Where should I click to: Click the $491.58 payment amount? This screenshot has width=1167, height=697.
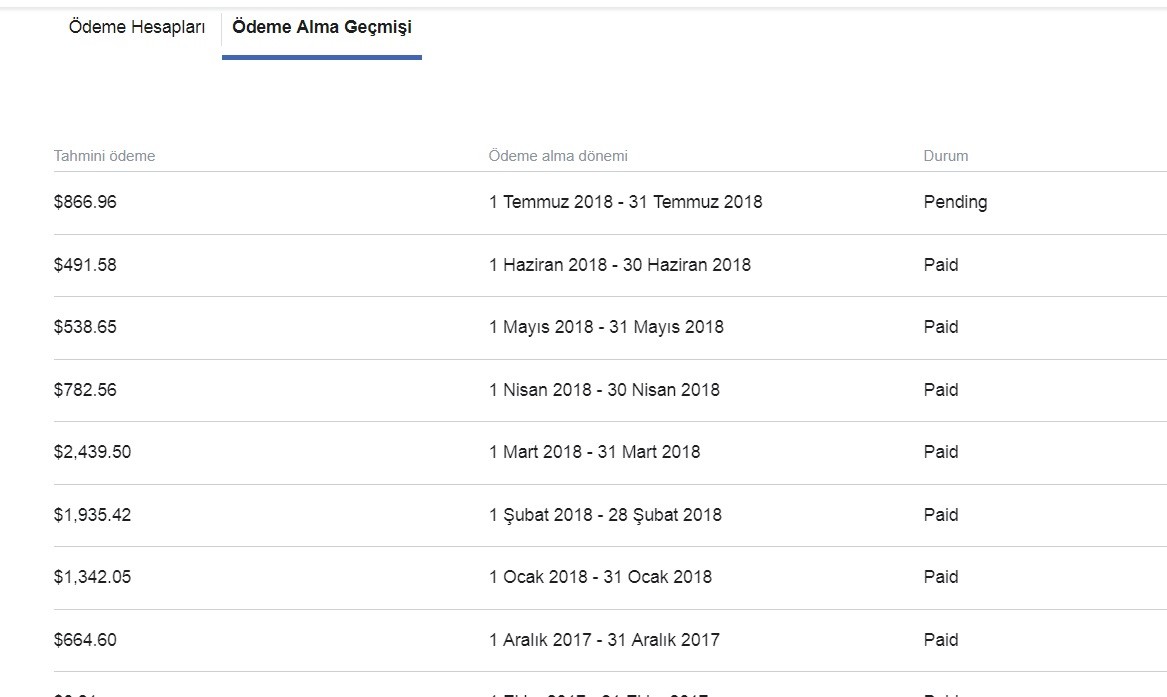85,265
